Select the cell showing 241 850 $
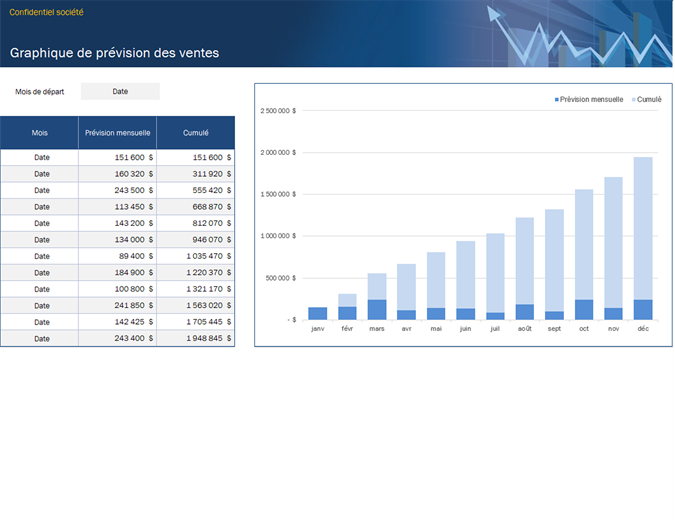 (x=118, y=305)
